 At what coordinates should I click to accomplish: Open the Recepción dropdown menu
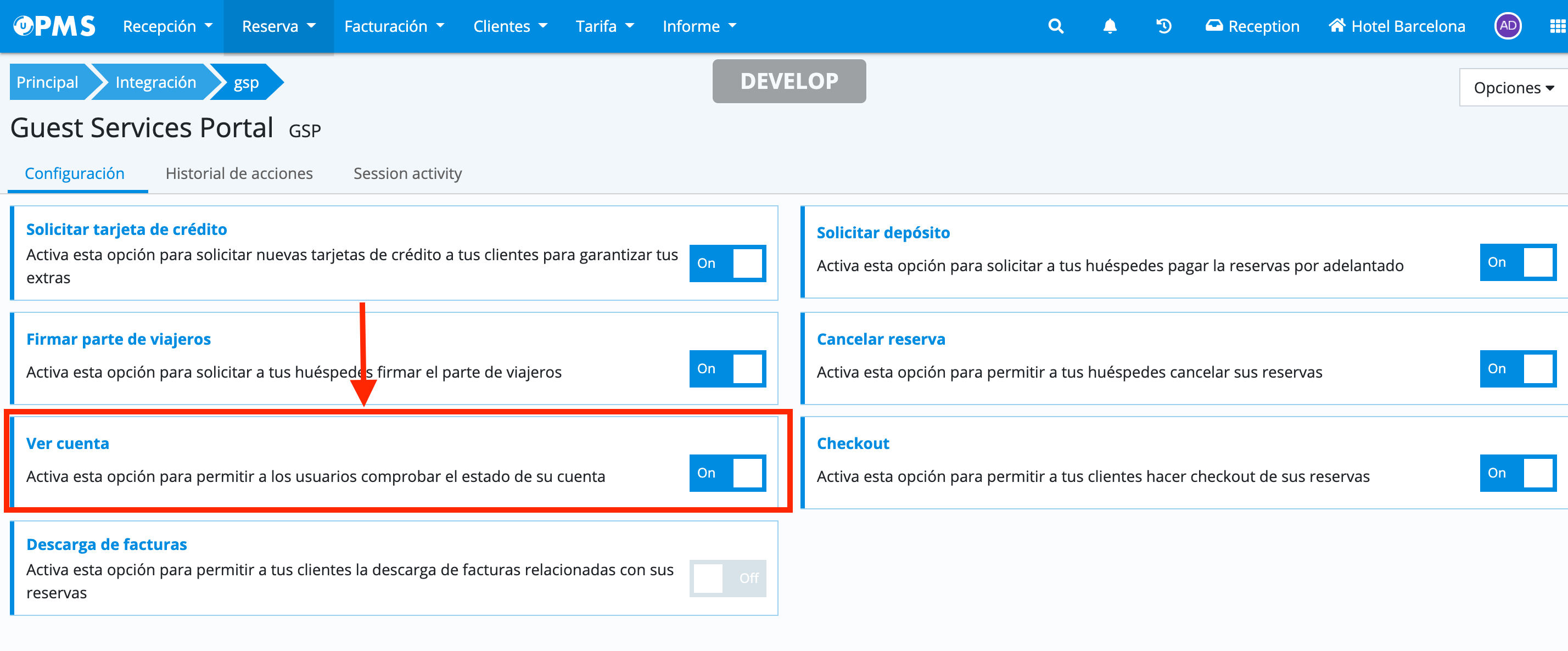coord(167,26)
